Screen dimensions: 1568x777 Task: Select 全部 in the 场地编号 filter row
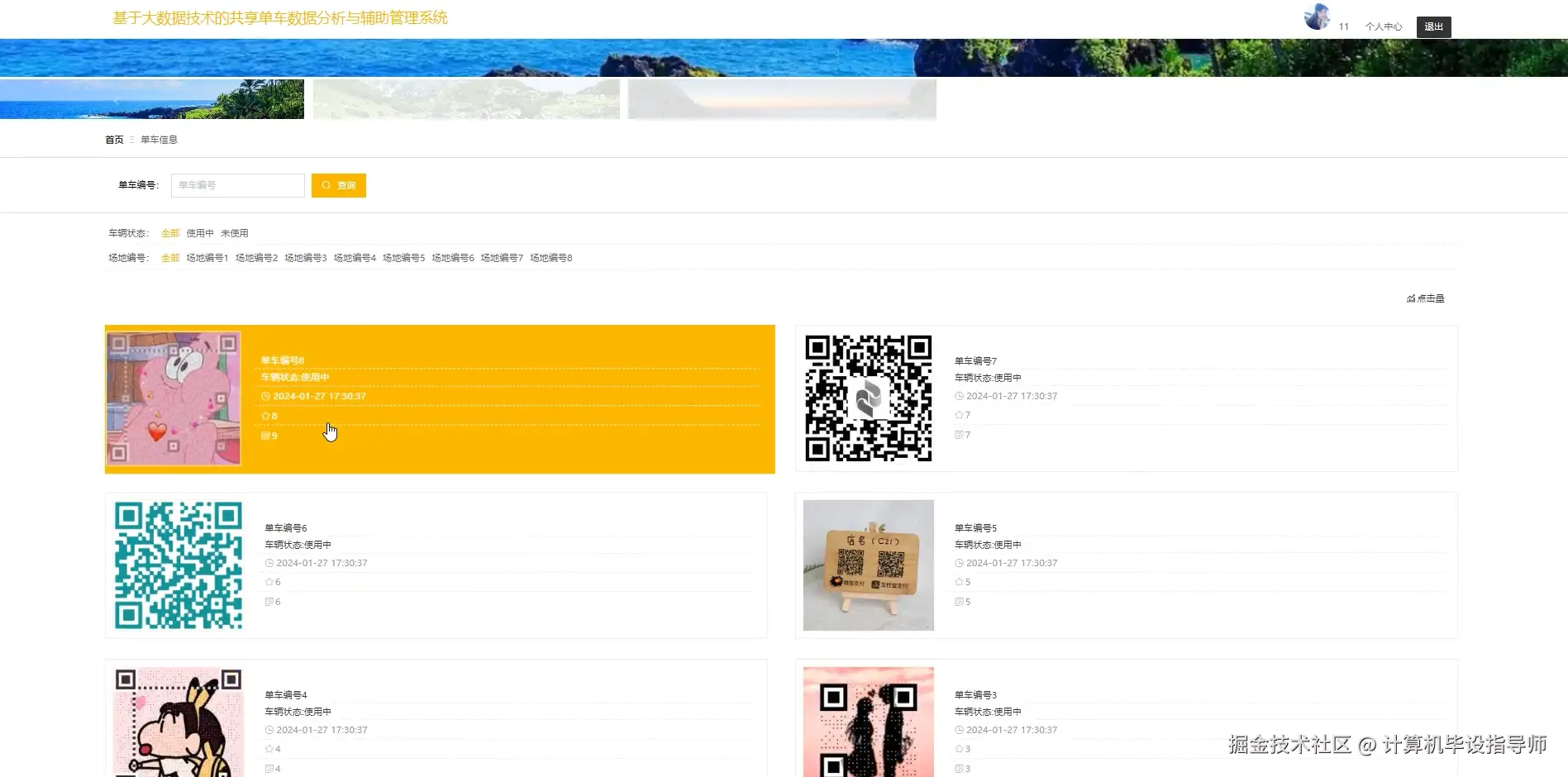pos(170,258)
